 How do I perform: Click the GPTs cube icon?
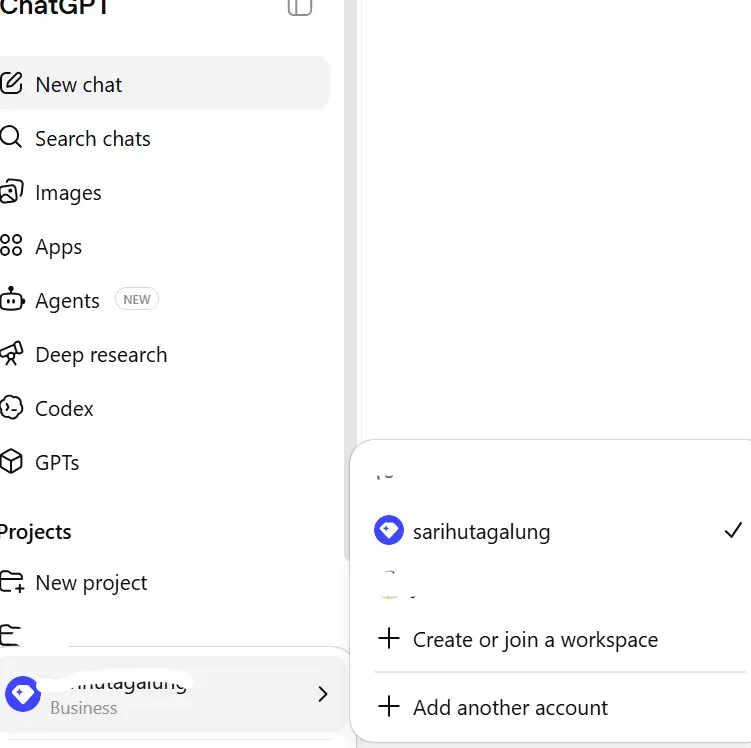pyautogui.click(x=11, y=462)
